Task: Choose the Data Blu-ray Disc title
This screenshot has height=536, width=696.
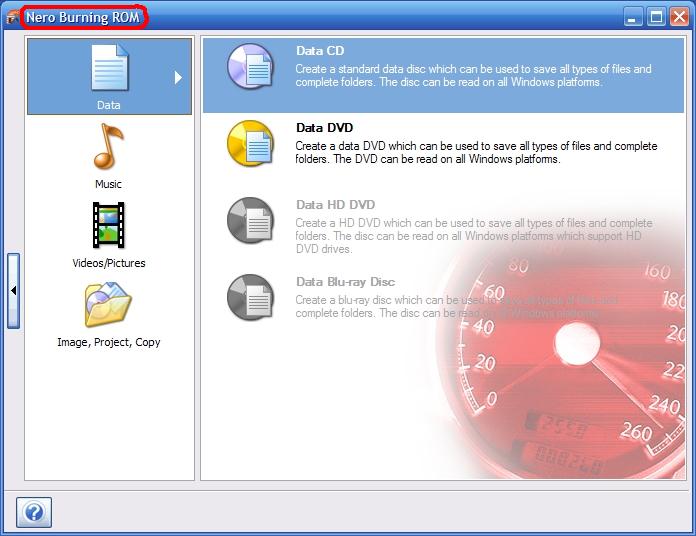Action: click(x=345, y=282)
